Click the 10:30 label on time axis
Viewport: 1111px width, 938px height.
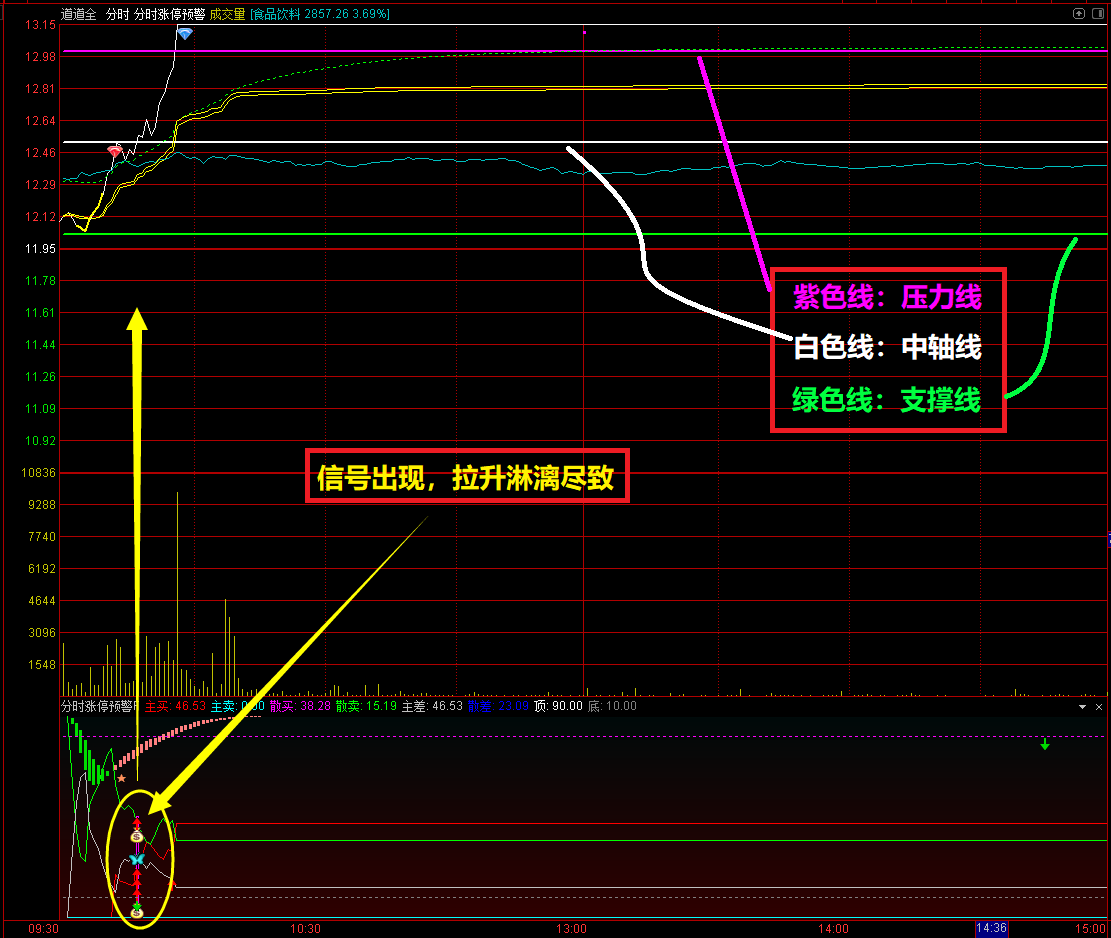pos(306,928)
